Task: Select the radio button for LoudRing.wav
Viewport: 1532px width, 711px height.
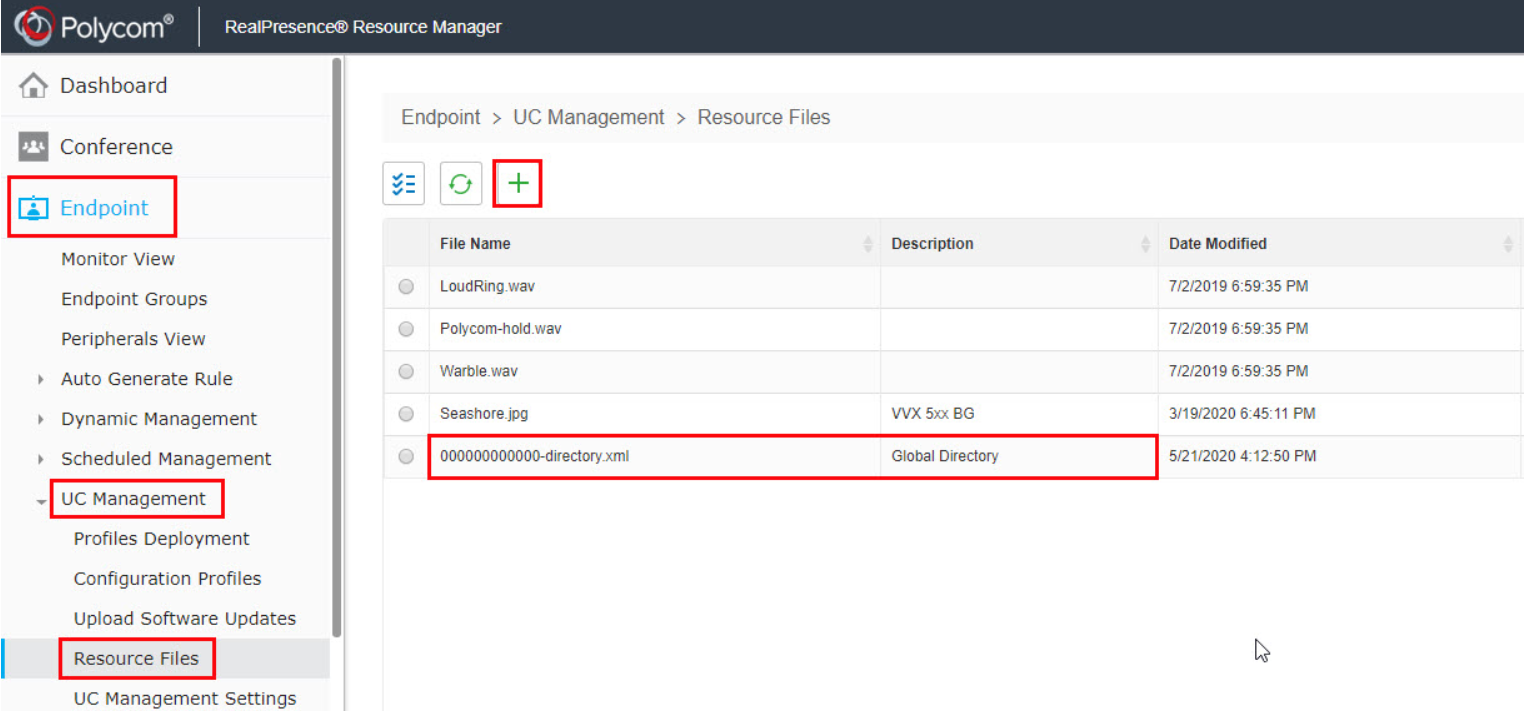Action: click(405, 286)
